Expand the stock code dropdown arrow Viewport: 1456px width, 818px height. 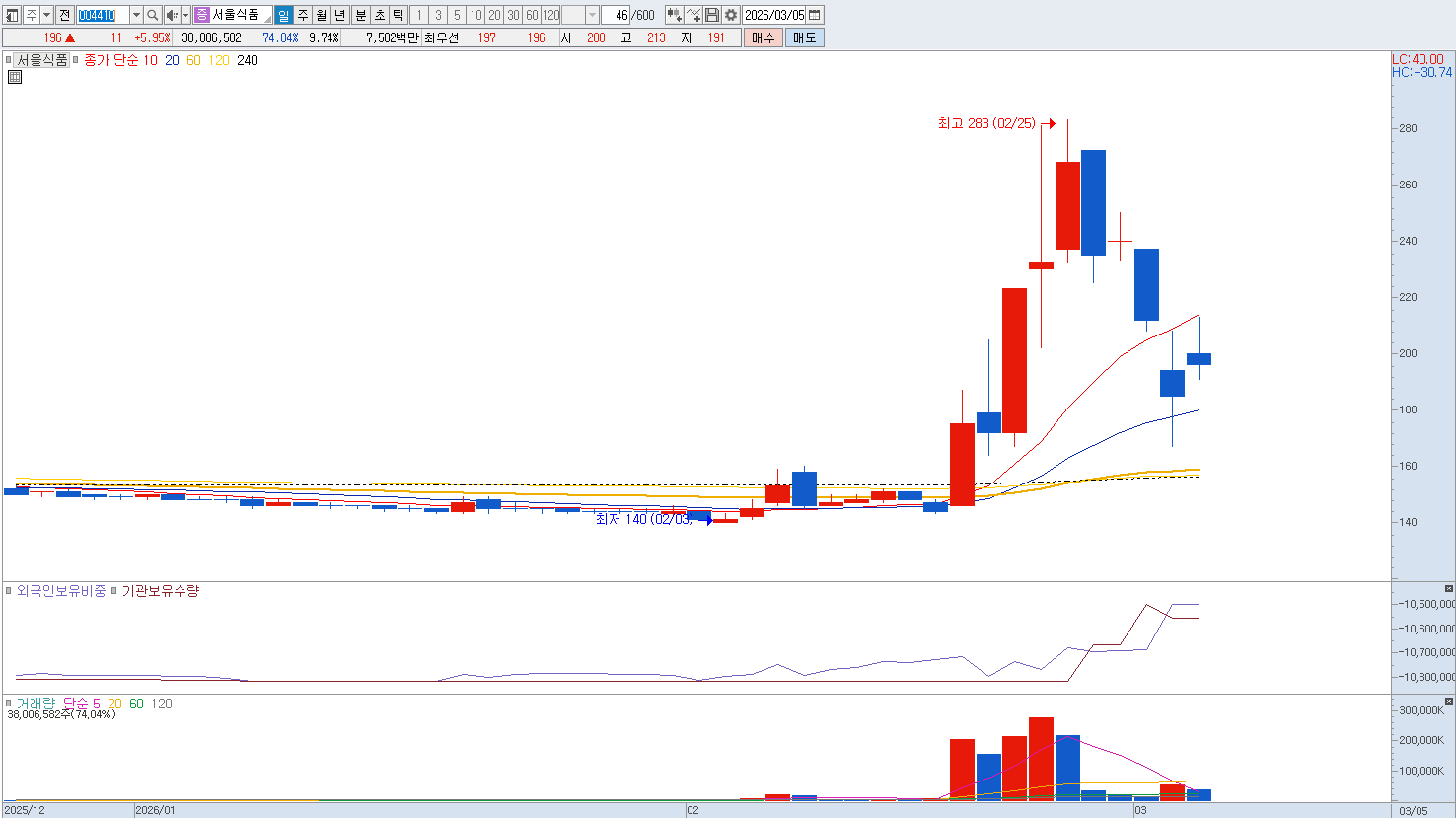pos(136,15)
